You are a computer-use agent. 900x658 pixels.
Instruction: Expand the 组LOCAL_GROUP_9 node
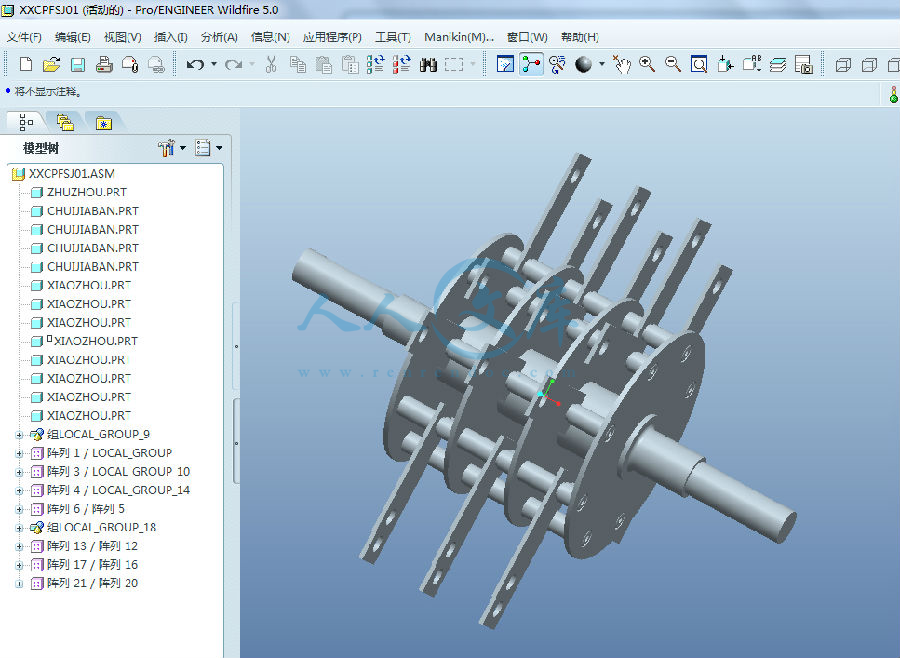(19, 435)
